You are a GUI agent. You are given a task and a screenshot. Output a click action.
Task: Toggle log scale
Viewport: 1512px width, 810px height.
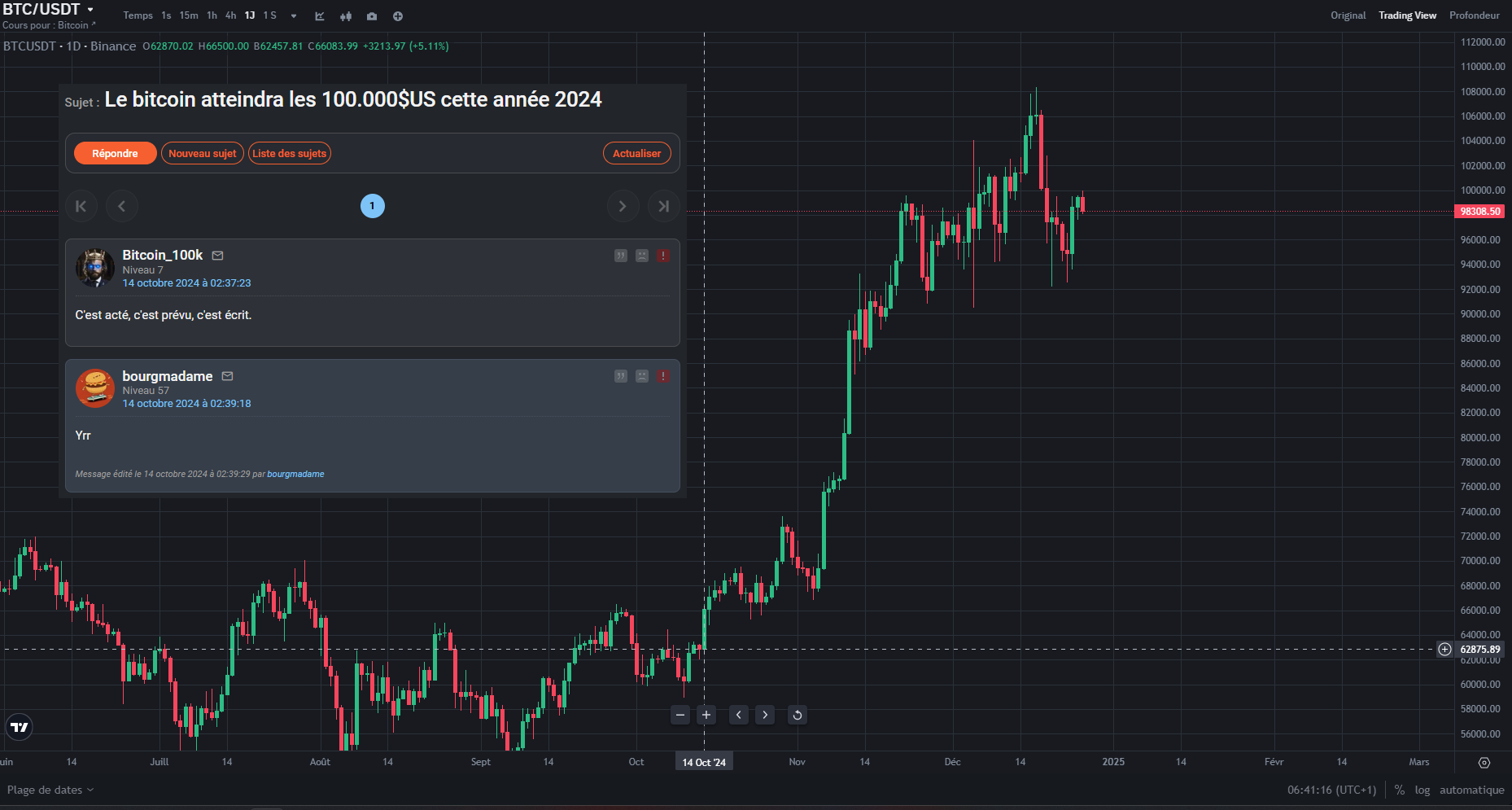coord(1422,790)
